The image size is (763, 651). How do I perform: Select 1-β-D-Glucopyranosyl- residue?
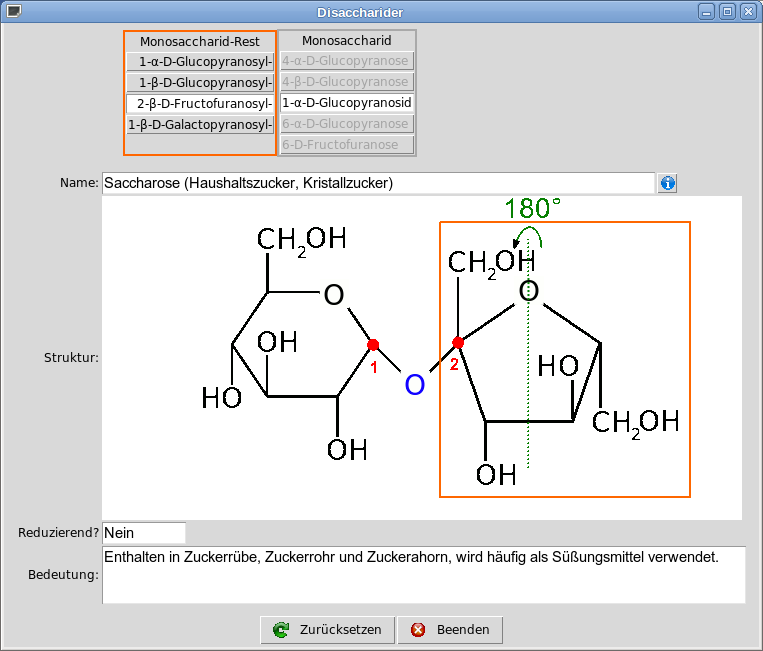200,82
